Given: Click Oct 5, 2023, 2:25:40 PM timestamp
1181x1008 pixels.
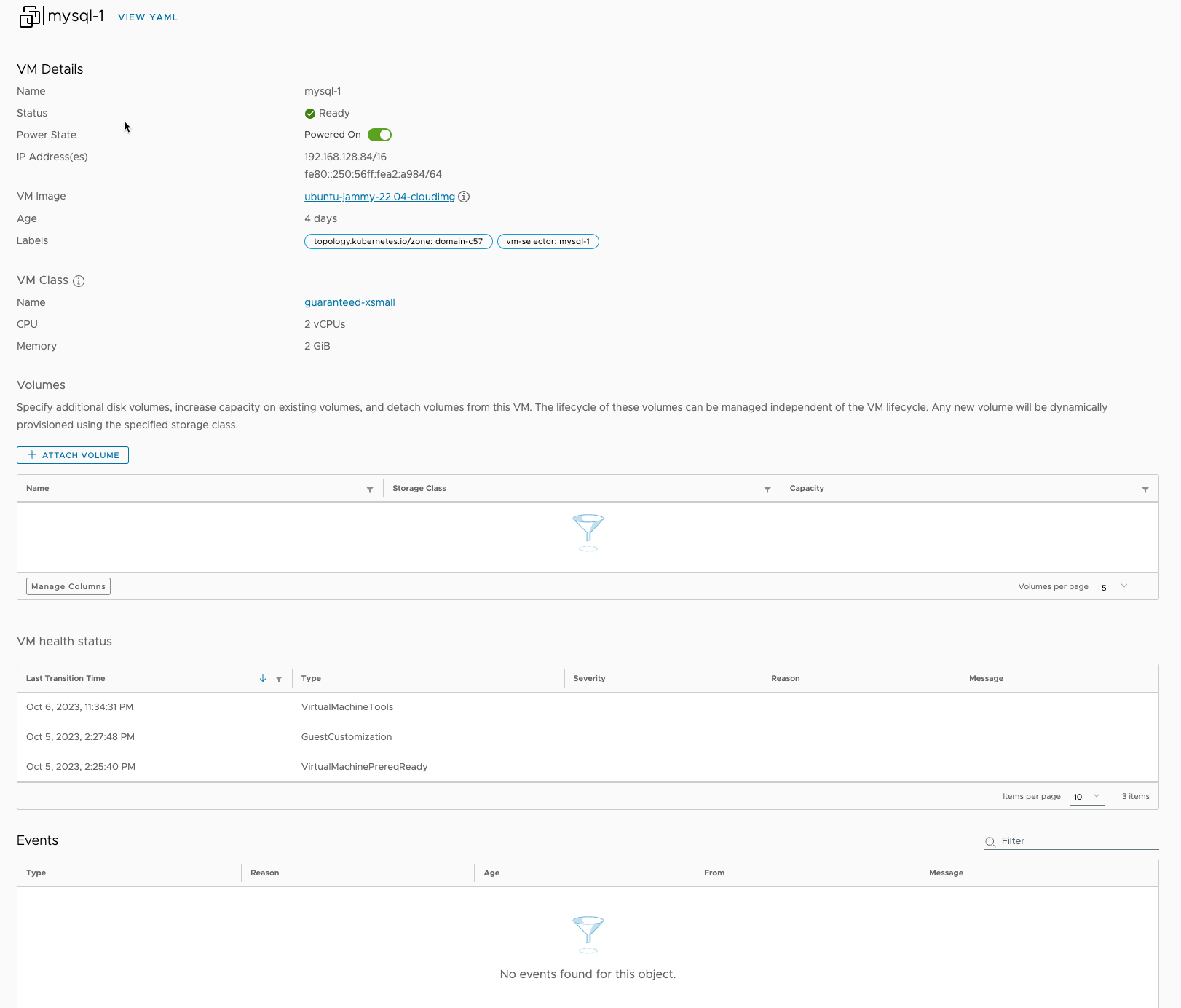Looking at the screenshot, I should 81,767.
